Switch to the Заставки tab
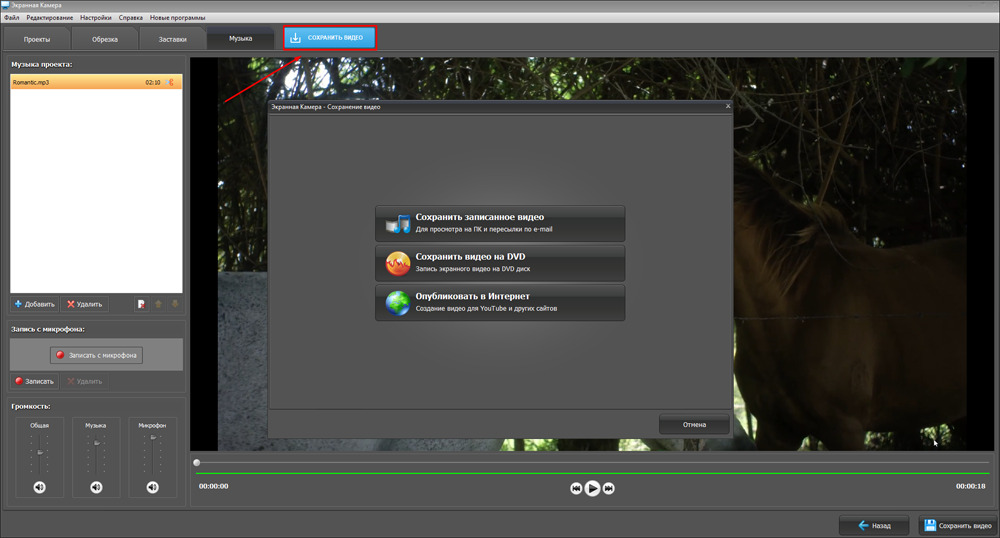 [x=172, y=39]
